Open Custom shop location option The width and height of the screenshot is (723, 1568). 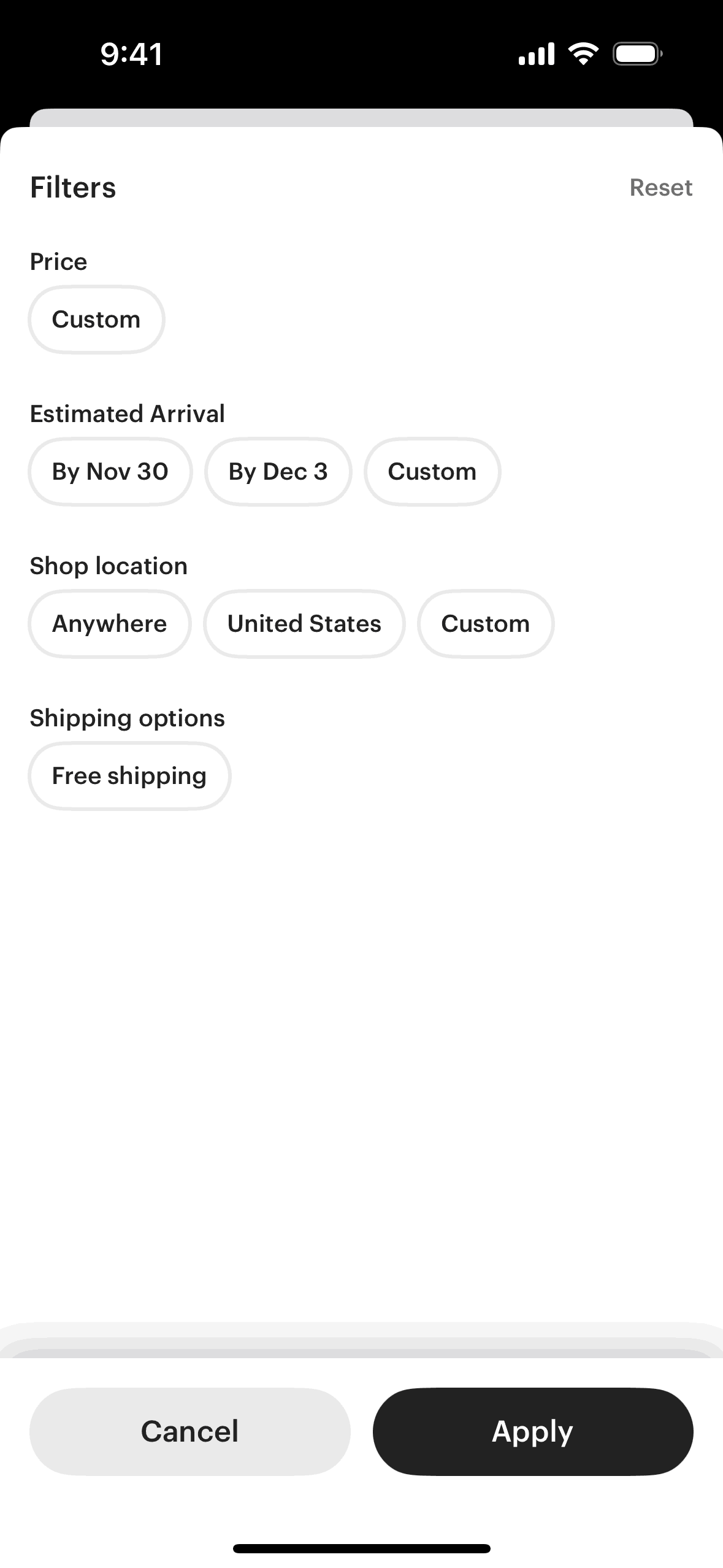click(x=485, y=624)
